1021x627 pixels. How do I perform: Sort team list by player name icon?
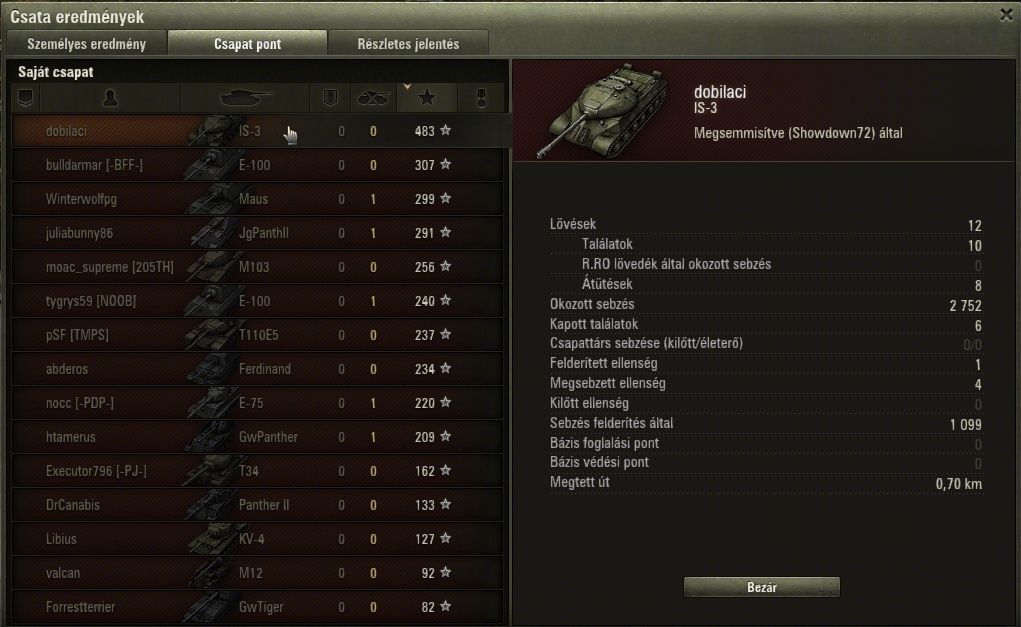(x=111, y=98)
